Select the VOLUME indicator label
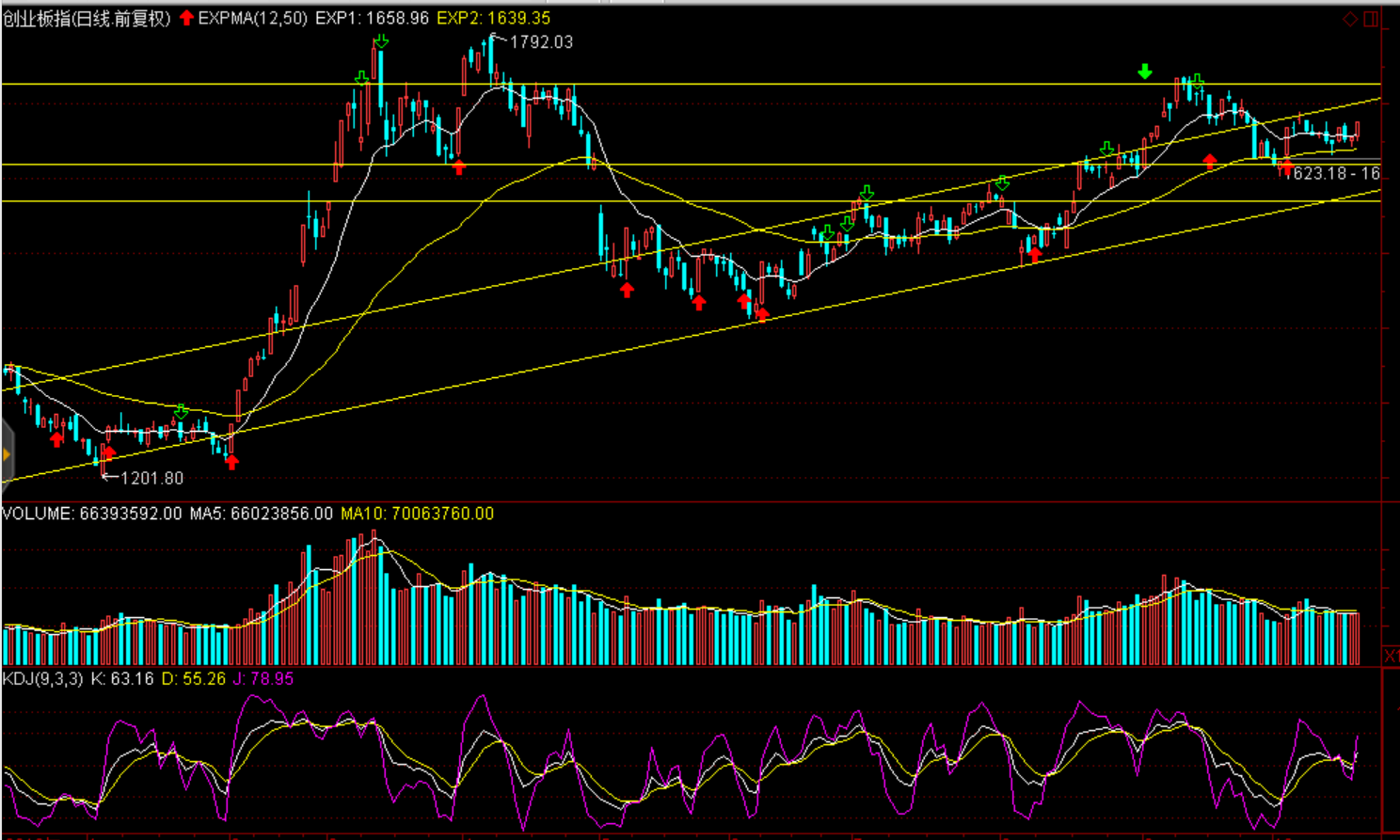 (x=38, y=514)
